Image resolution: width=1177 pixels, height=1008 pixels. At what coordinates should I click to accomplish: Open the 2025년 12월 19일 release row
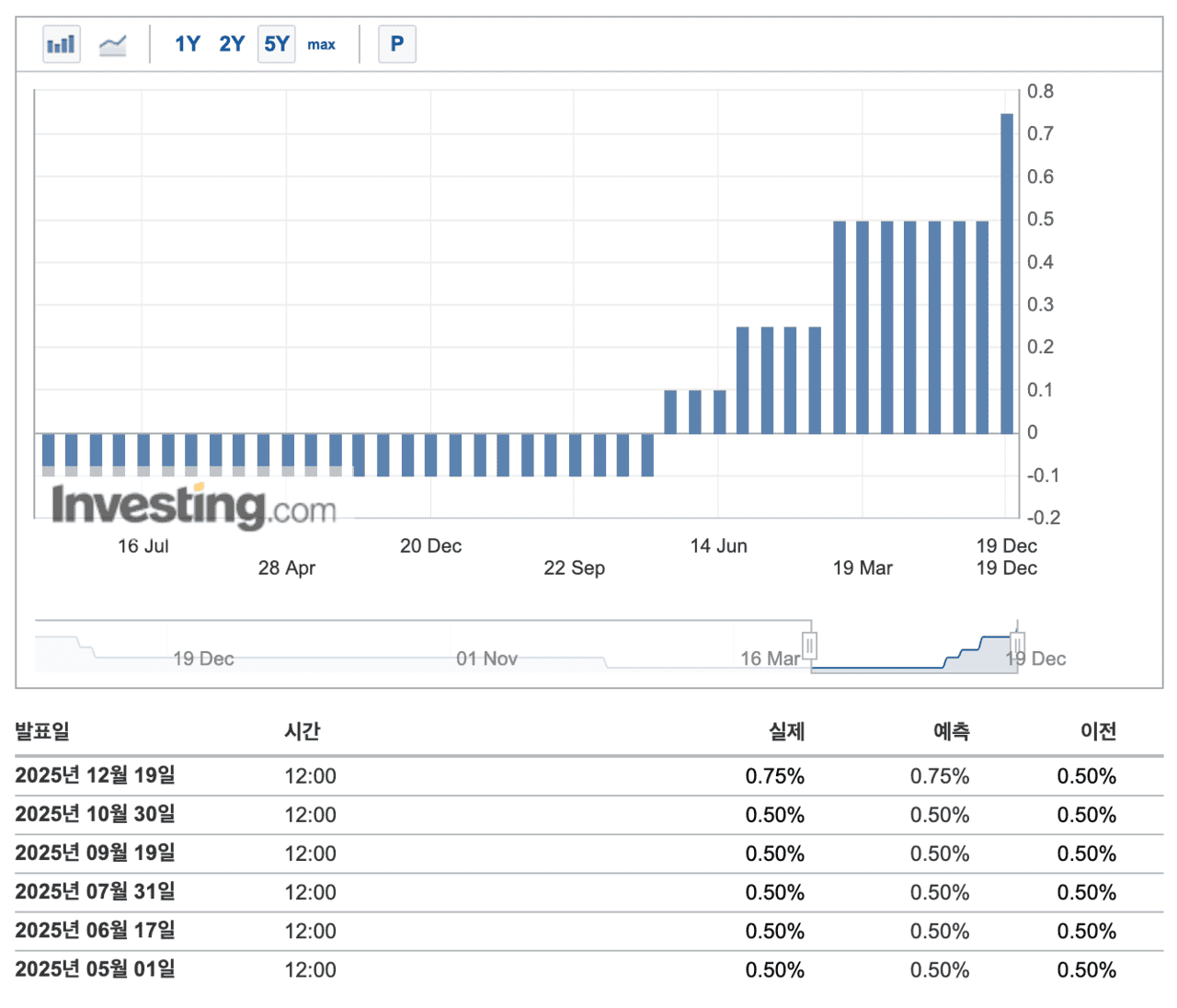coord(96,775)
